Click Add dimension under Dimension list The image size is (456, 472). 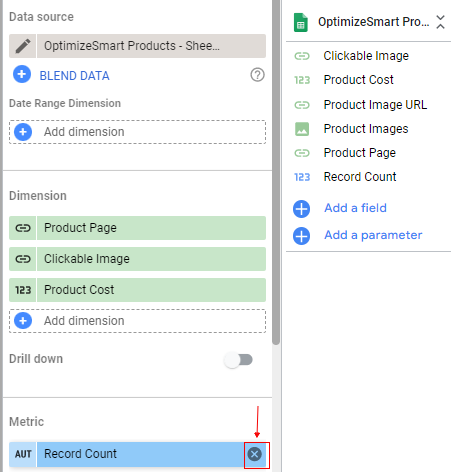click(x=137, y=321)
